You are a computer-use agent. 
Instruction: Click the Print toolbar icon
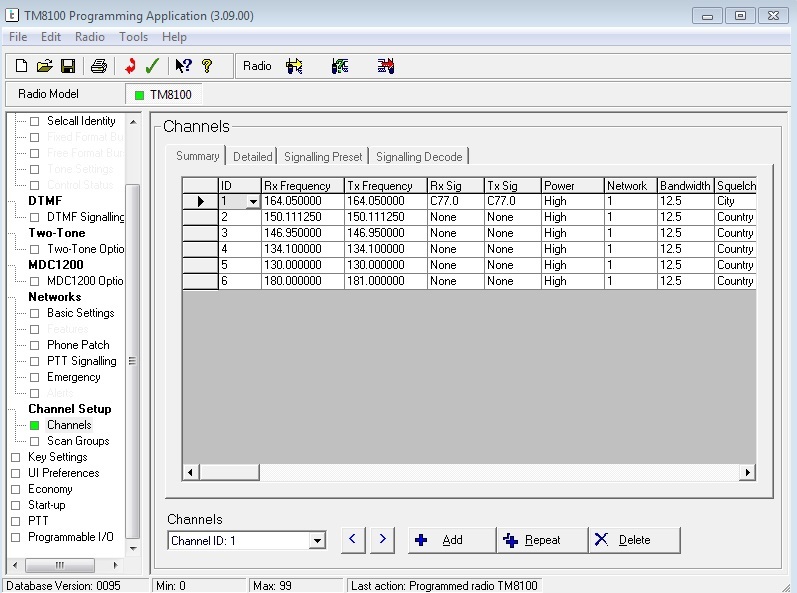(x=98, y=66)
